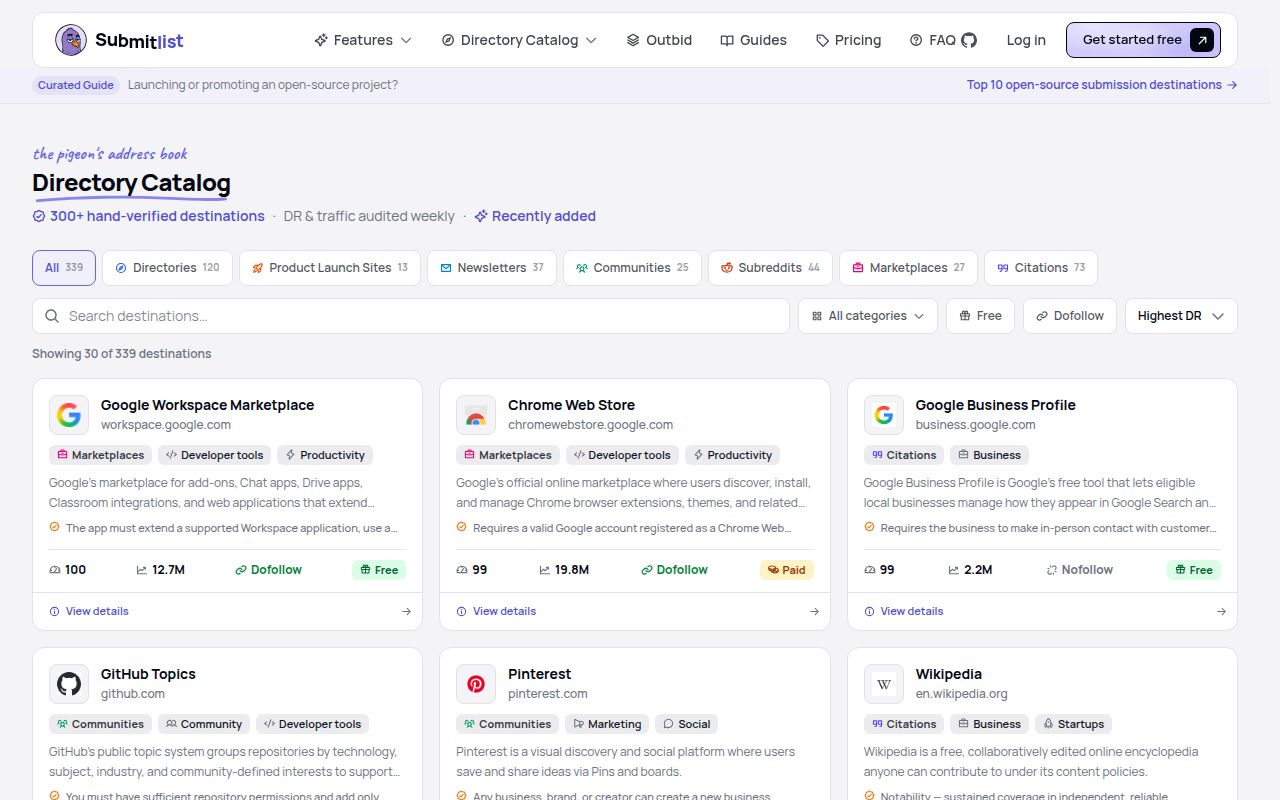
Task: Click the 300+ hand-verified destinations text
Action: 157,216
